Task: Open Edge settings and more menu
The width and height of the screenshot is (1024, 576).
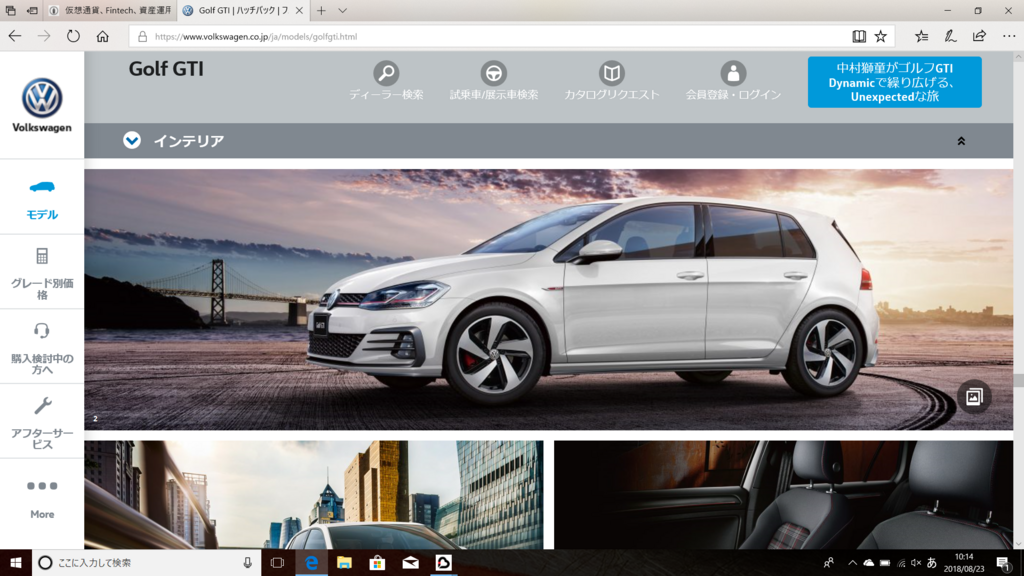Action: (1008, 37)
